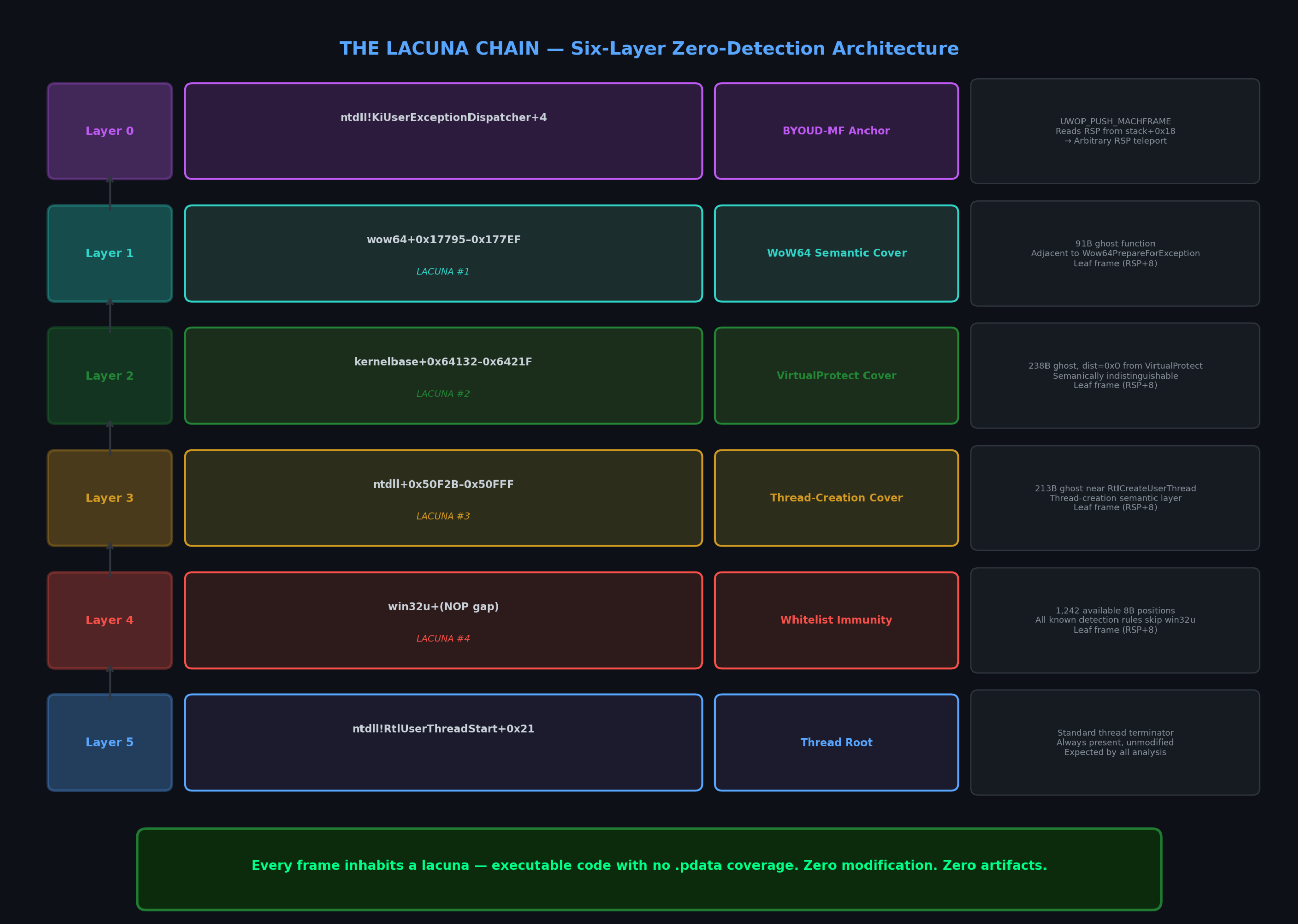
Task: Click 'Always present, unmodified' line
Action: (x=1115, y=743)
